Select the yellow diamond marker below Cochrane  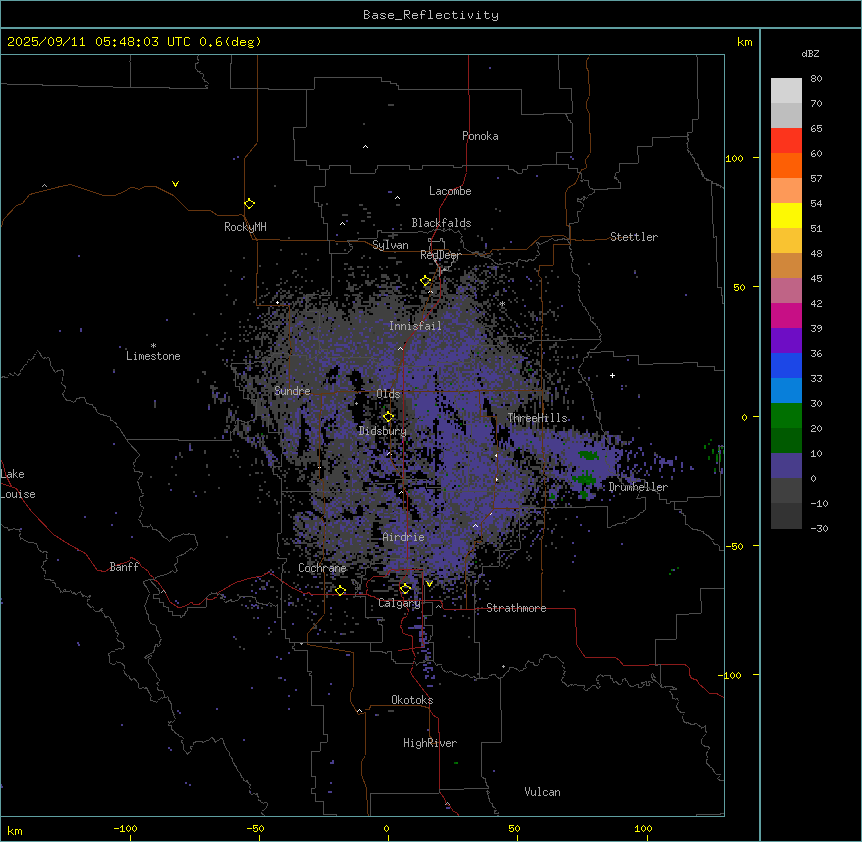click(x=341, y=591)
